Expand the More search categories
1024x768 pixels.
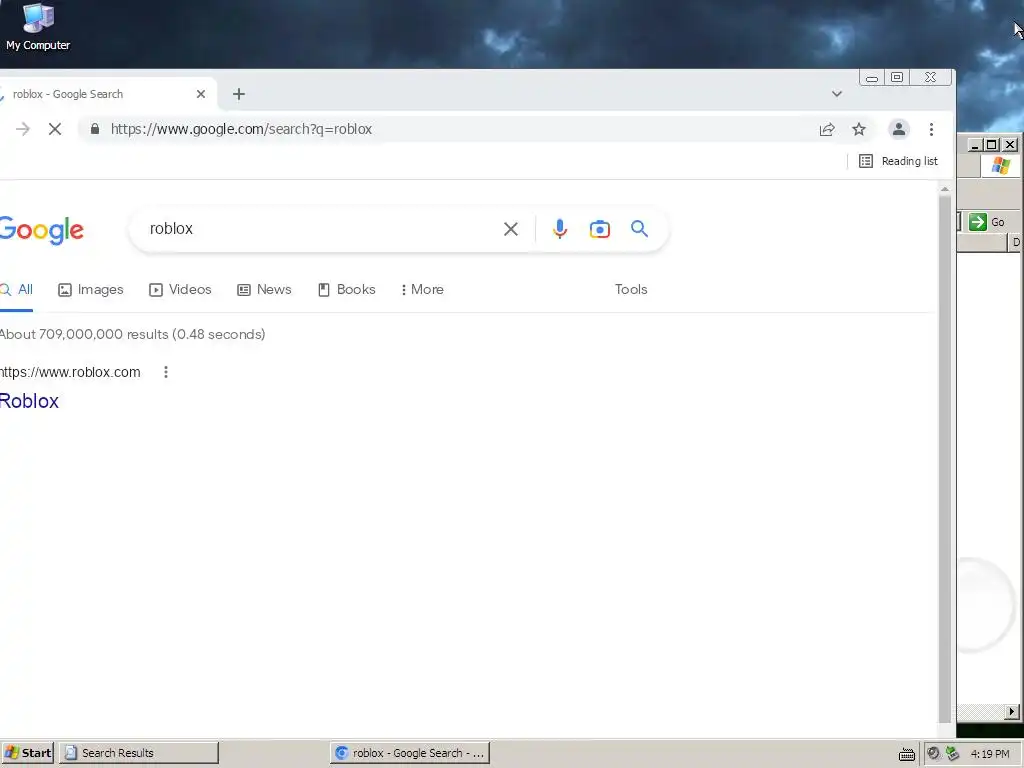(x=423, y=289)
